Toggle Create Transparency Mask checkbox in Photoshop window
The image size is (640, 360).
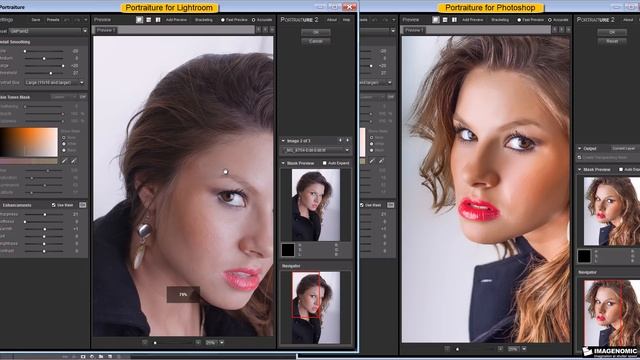(x=580, y=157)
